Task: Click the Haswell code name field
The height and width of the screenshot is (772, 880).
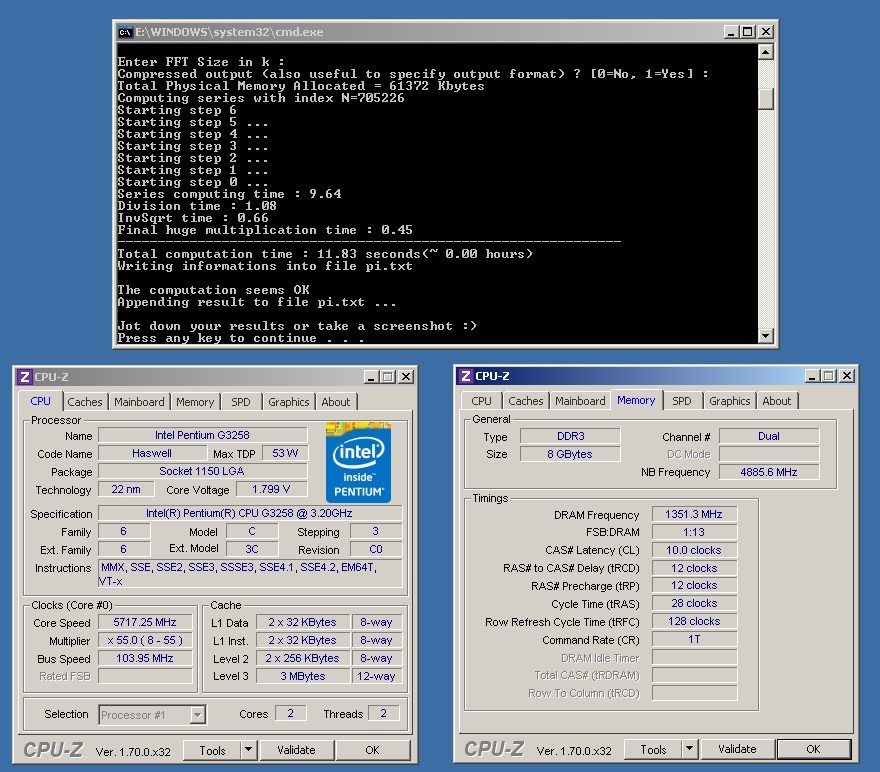Action: click(x=152, y=453)
